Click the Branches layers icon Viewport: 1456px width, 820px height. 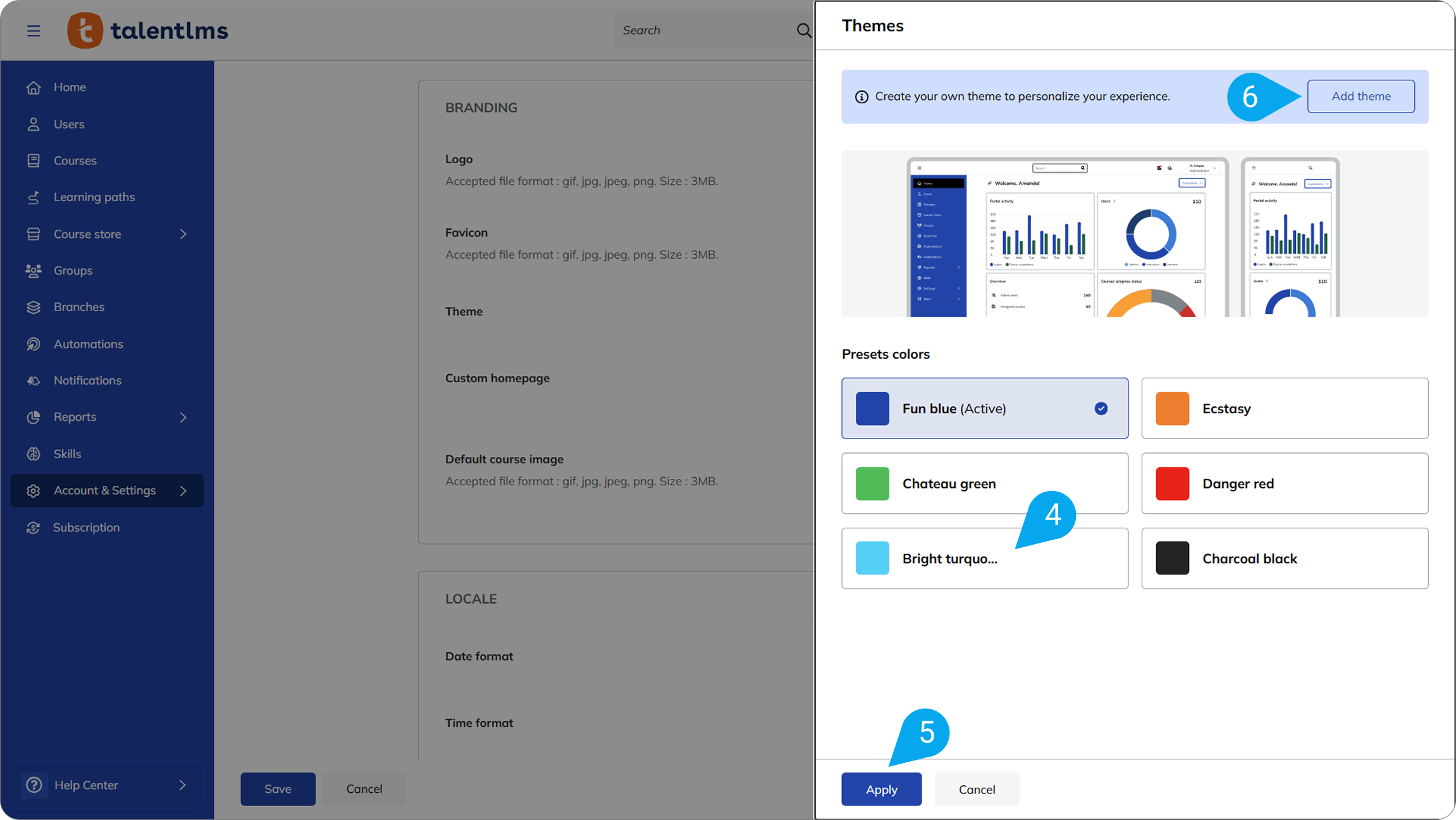(x=34, y=307)
